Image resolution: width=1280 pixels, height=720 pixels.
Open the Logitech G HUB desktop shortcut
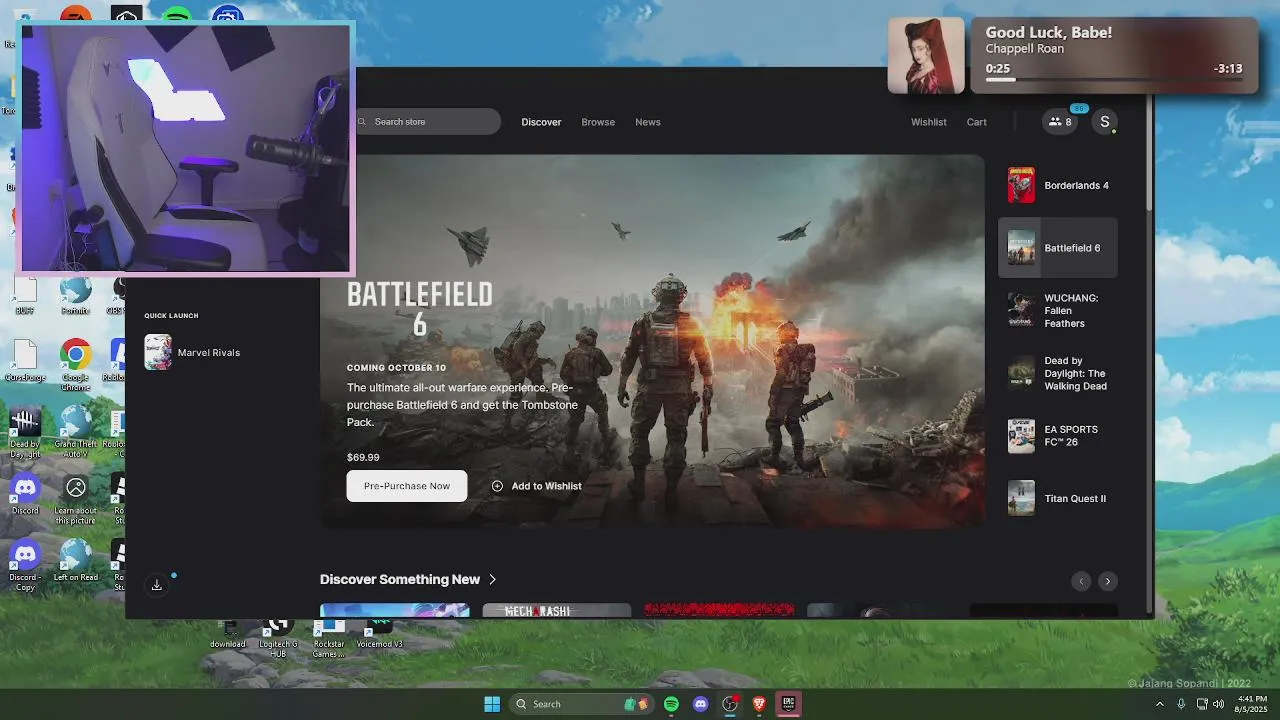point(278,638)
